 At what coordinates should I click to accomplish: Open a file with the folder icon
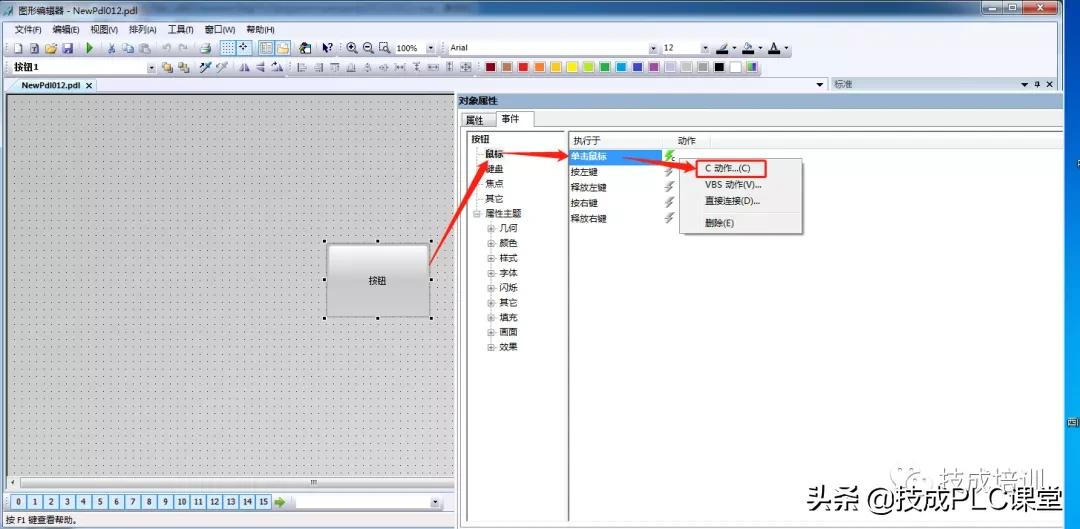pyautogui.click(x=51, y=48)
